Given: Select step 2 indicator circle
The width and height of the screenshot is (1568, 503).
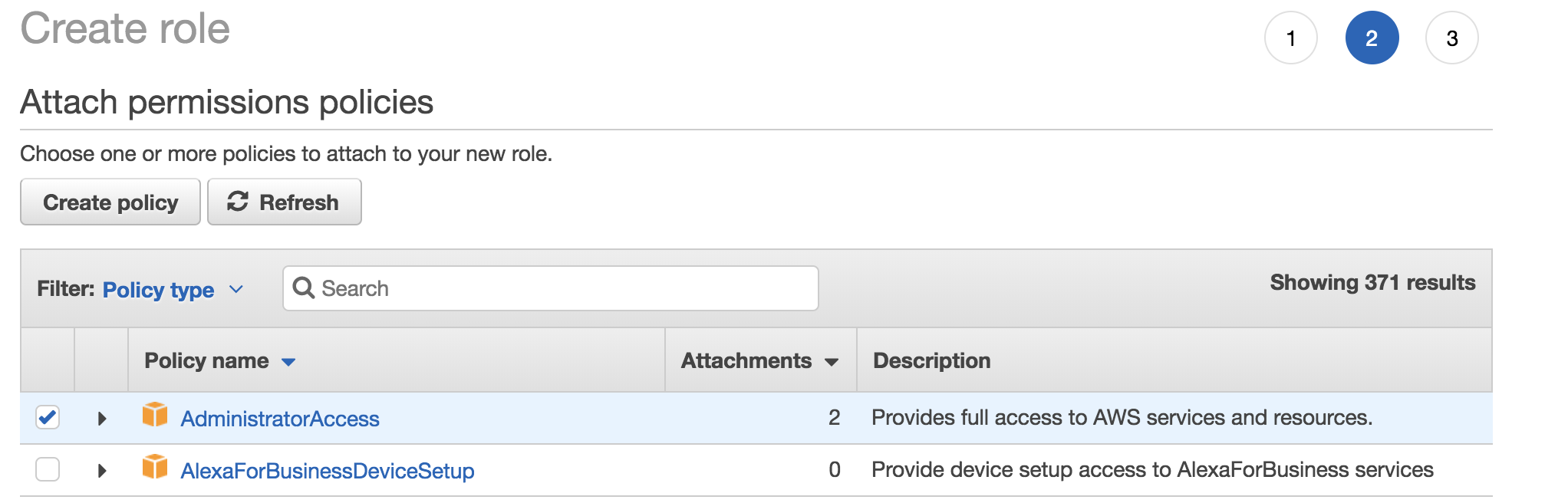Looking at the screenshot, I should (x=1372, y=38).
